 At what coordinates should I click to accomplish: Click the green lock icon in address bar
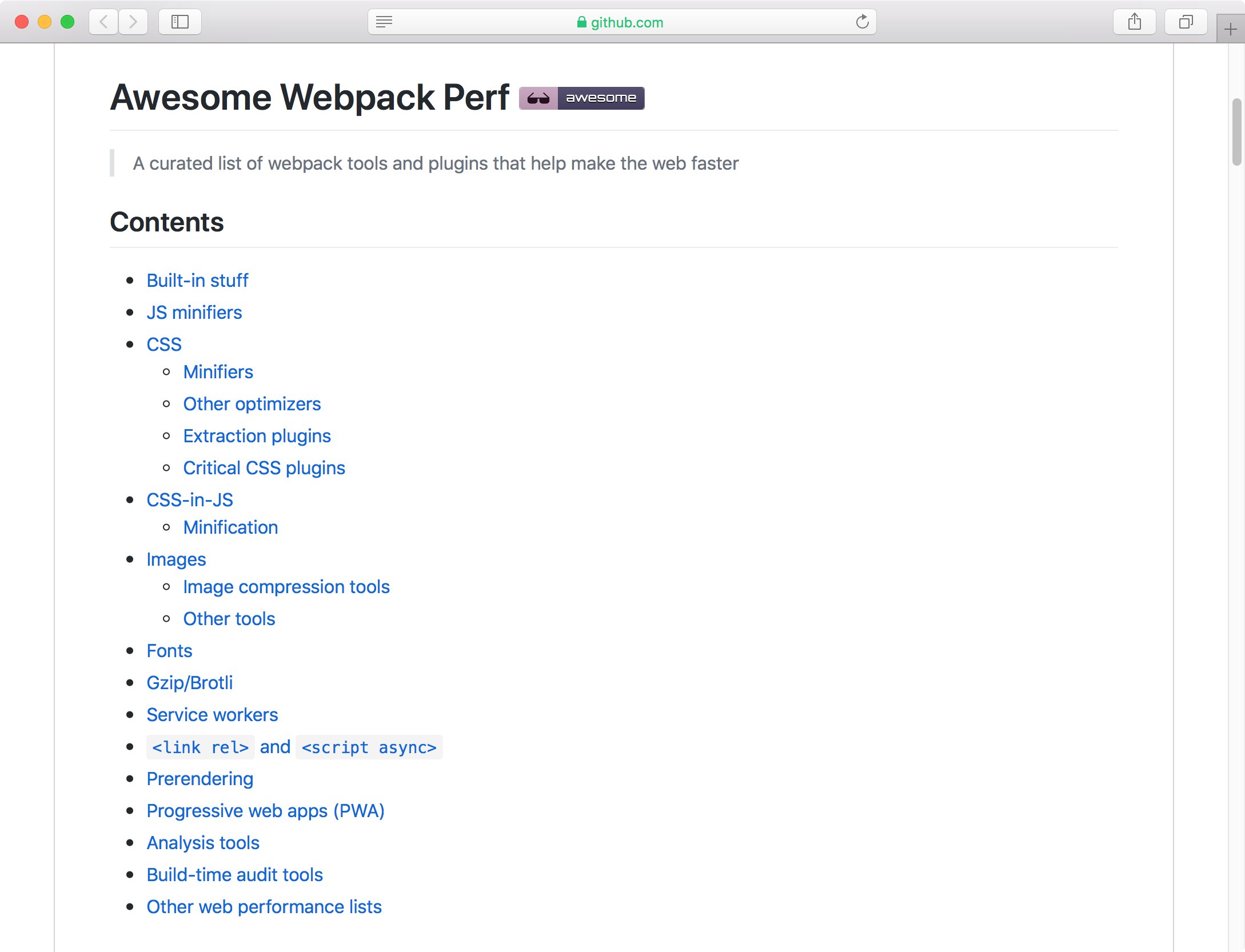coord(582,22)
